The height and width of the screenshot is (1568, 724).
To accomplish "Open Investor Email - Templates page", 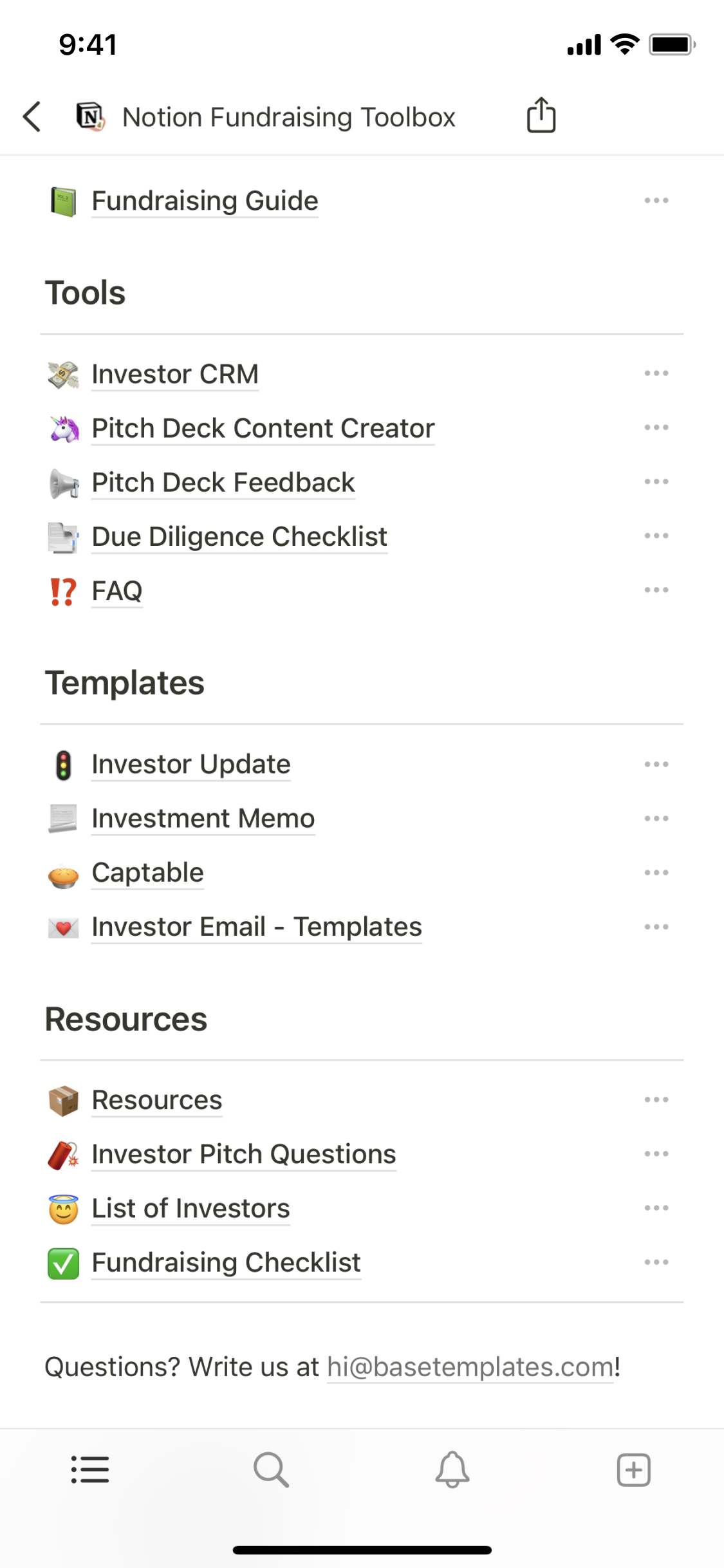I will (x=257, y=927).
